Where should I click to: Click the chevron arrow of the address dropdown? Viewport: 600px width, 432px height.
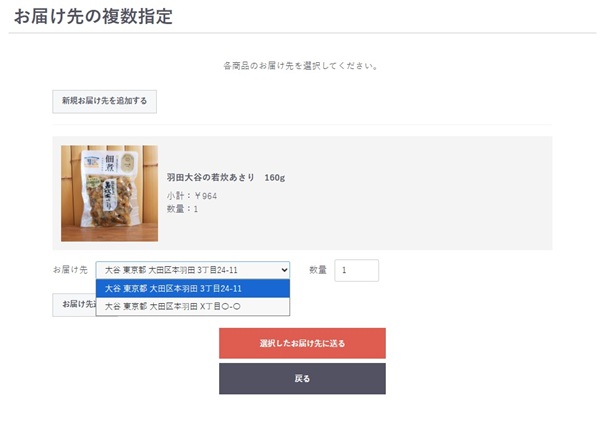(284, 270)
